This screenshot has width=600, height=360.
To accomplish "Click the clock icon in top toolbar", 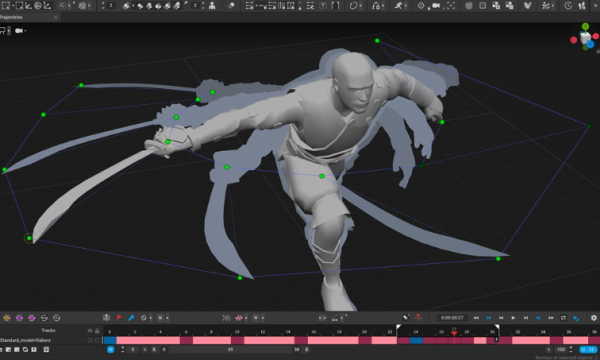I will [568, 5].
